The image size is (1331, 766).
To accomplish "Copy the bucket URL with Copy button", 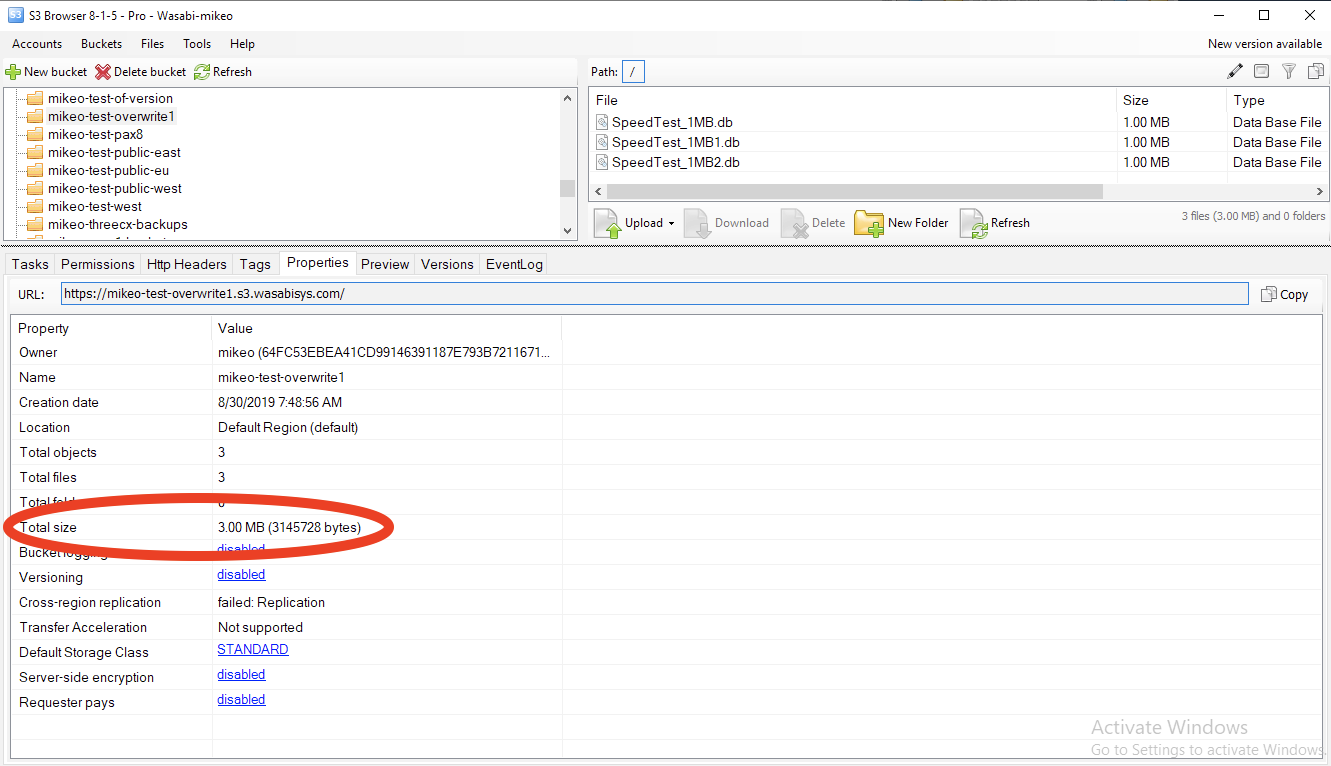I will point(1285,294).
